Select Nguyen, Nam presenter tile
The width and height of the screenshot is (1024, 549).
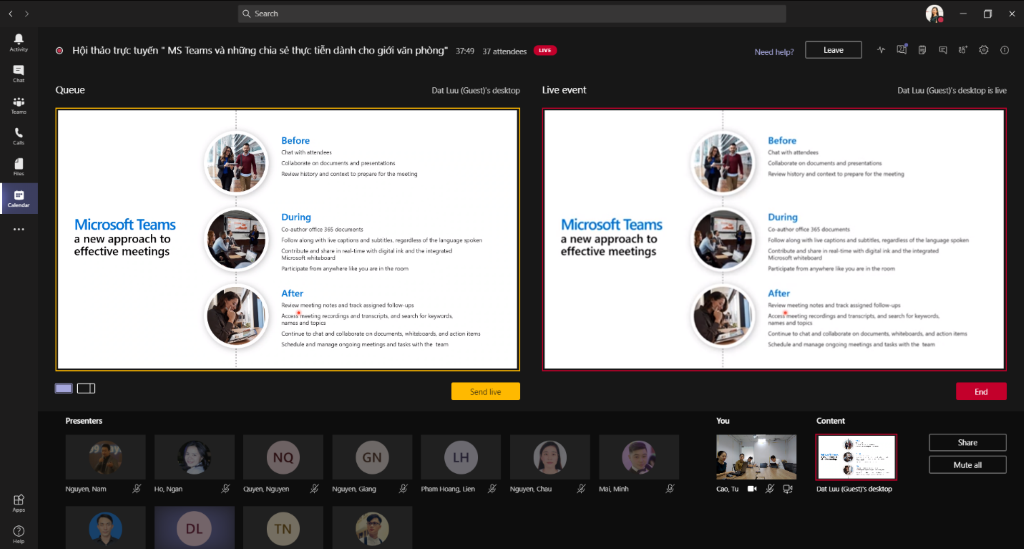coord(105,457)
